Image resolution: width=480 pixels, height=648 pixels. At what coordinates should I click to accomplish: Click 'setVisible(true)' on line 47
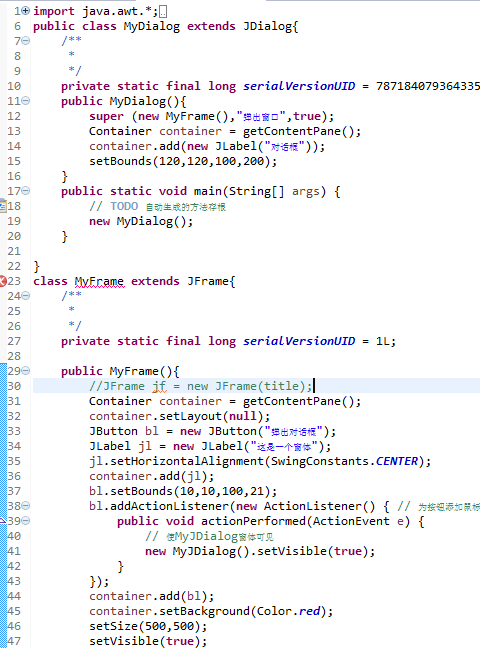pos(144,641)
